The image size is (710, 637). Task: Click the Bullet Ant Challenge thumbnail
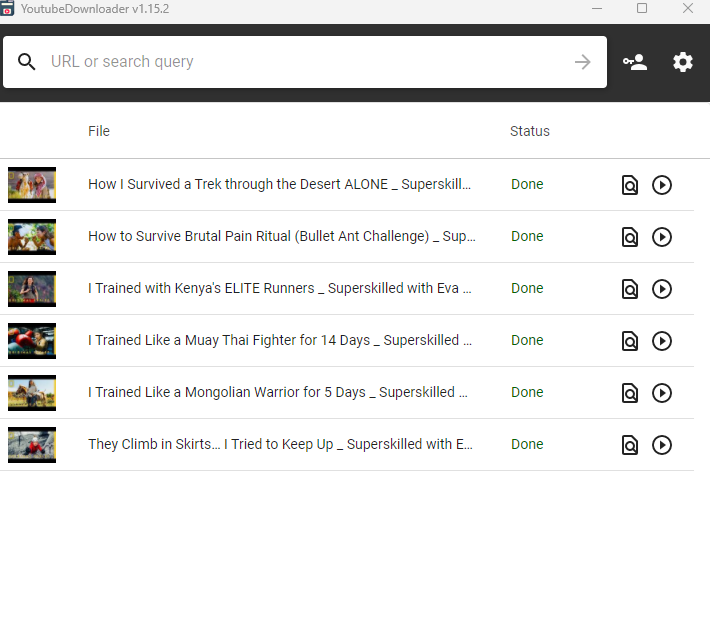pyautogui.click(x=32, y=237)
